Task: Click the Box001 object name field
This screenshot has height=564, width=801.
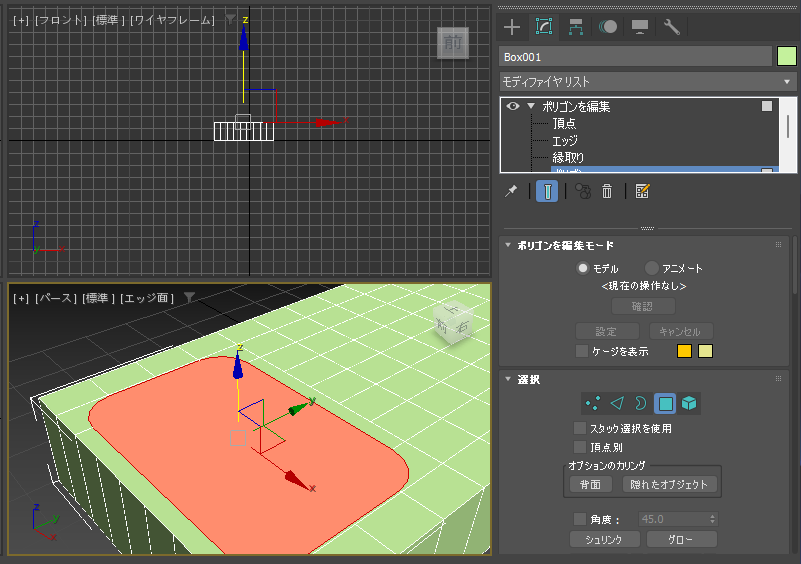Action: pos(635,57)
